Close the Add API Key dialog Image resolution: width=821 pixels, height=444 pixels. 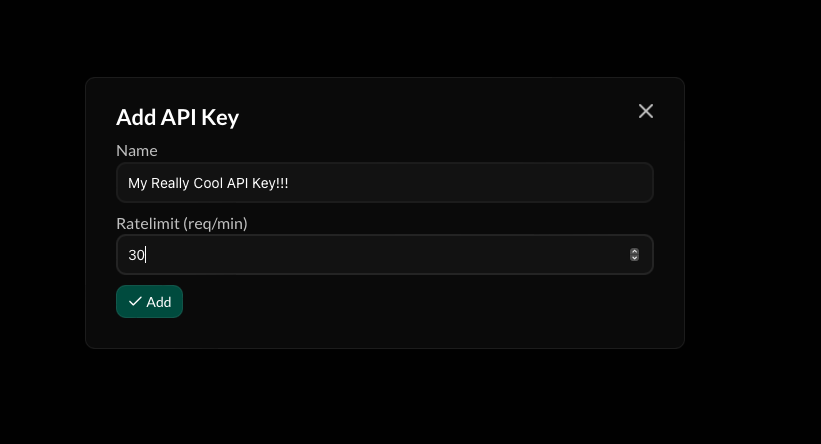tap(646, 111)
